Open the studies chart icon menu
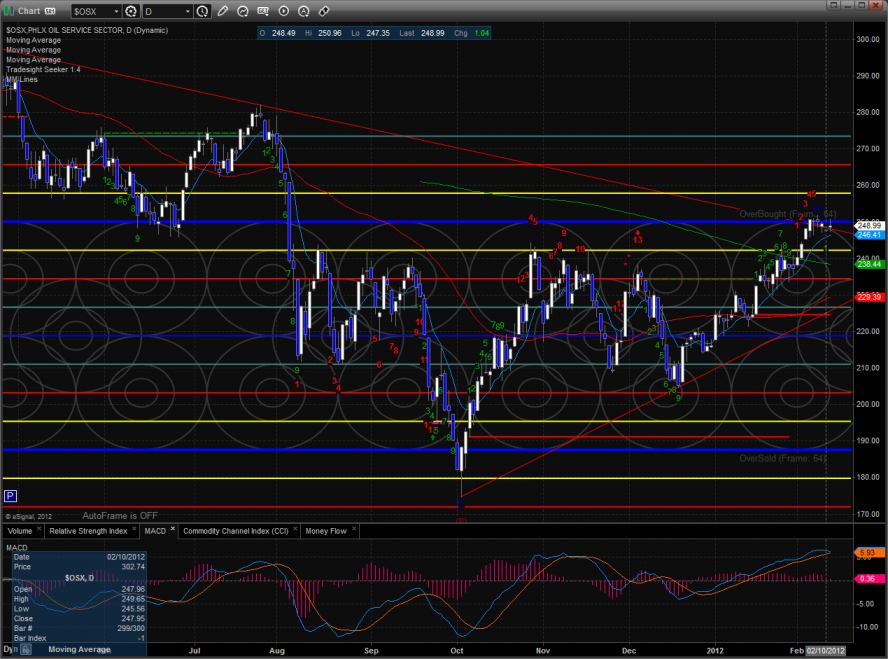Viewport: 888px width, 659px height. tap(243, 11)
